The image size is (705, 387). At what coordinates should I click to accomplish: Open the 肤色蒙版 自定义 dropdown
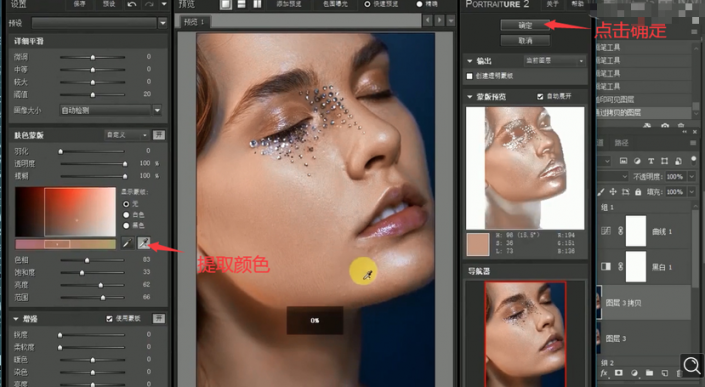[x=126, y=135]
